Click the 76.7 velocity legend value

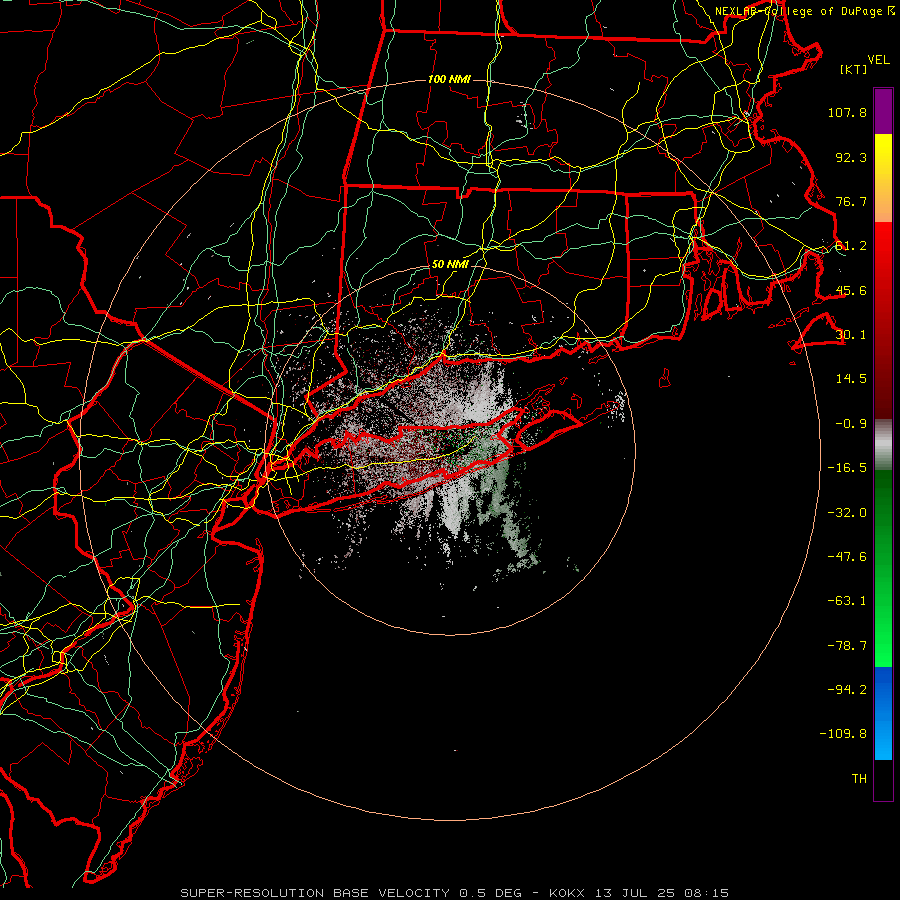(x=851, y=201)
